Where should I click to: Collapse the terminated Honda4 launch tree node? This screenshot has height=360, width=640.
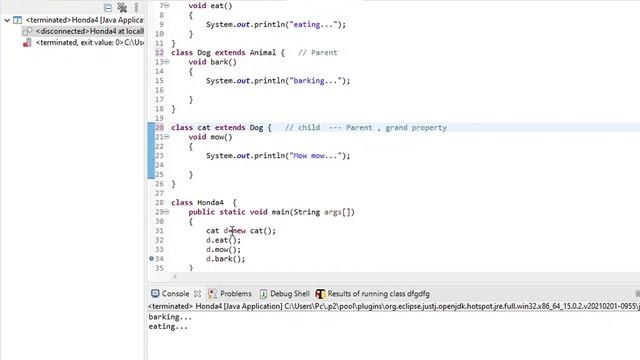pos(7,20)
